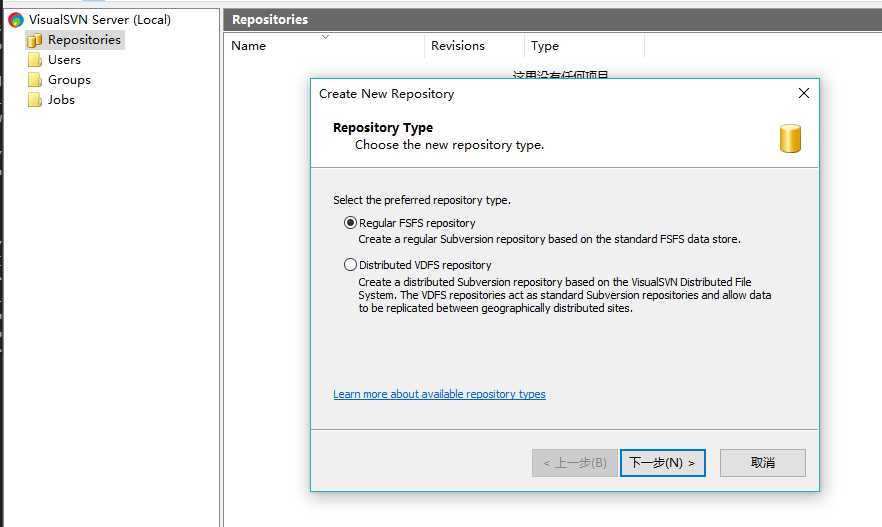Click the Groups folder icon
The image size is (882, 527).
tap(34, 80)
